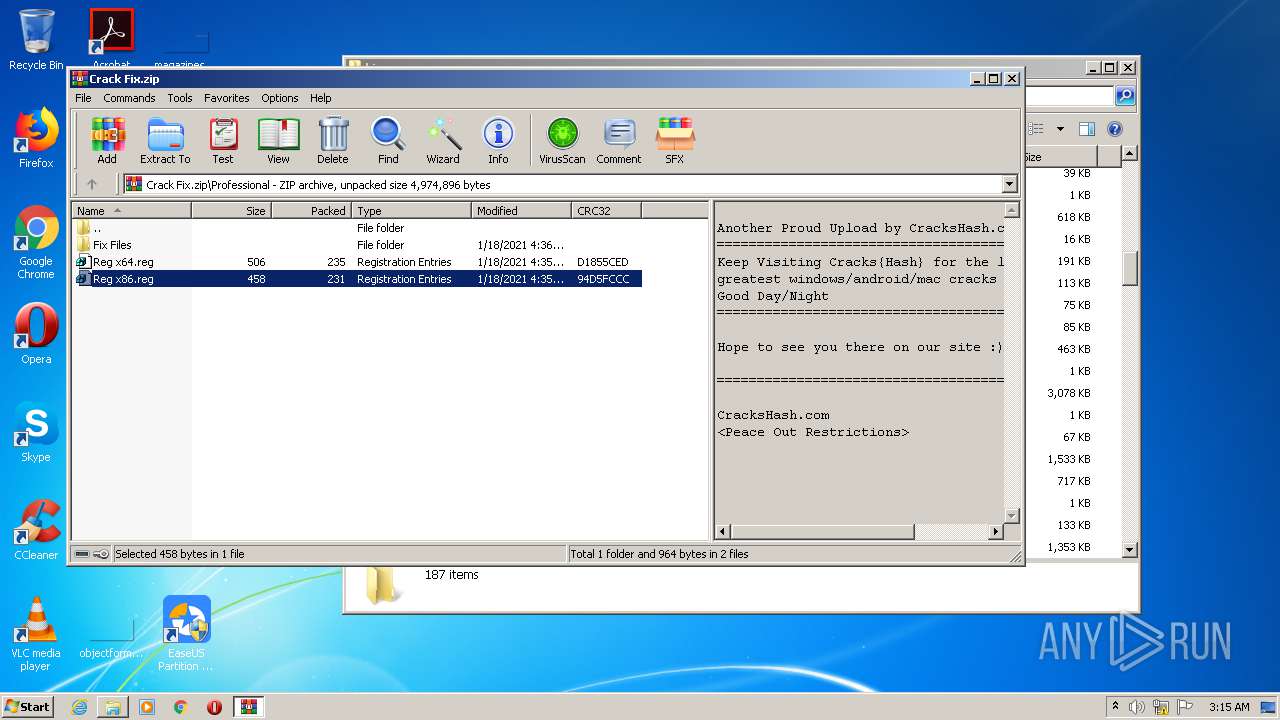The height and width of the screenshot is (720, 1280).
Task: Click the Chrome taskbar icon
Action: click(x=180, y=707)
